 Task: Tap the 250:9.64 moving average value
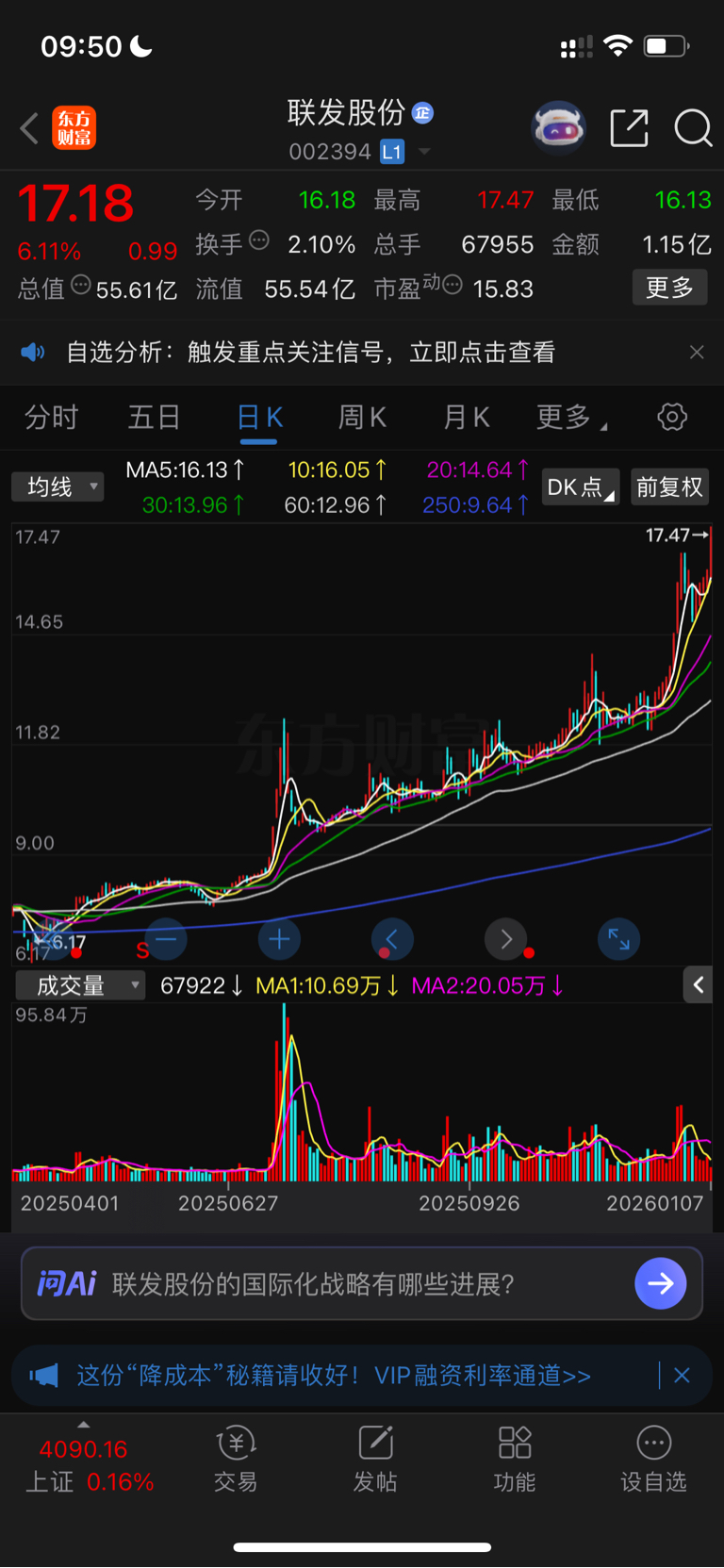476,505
